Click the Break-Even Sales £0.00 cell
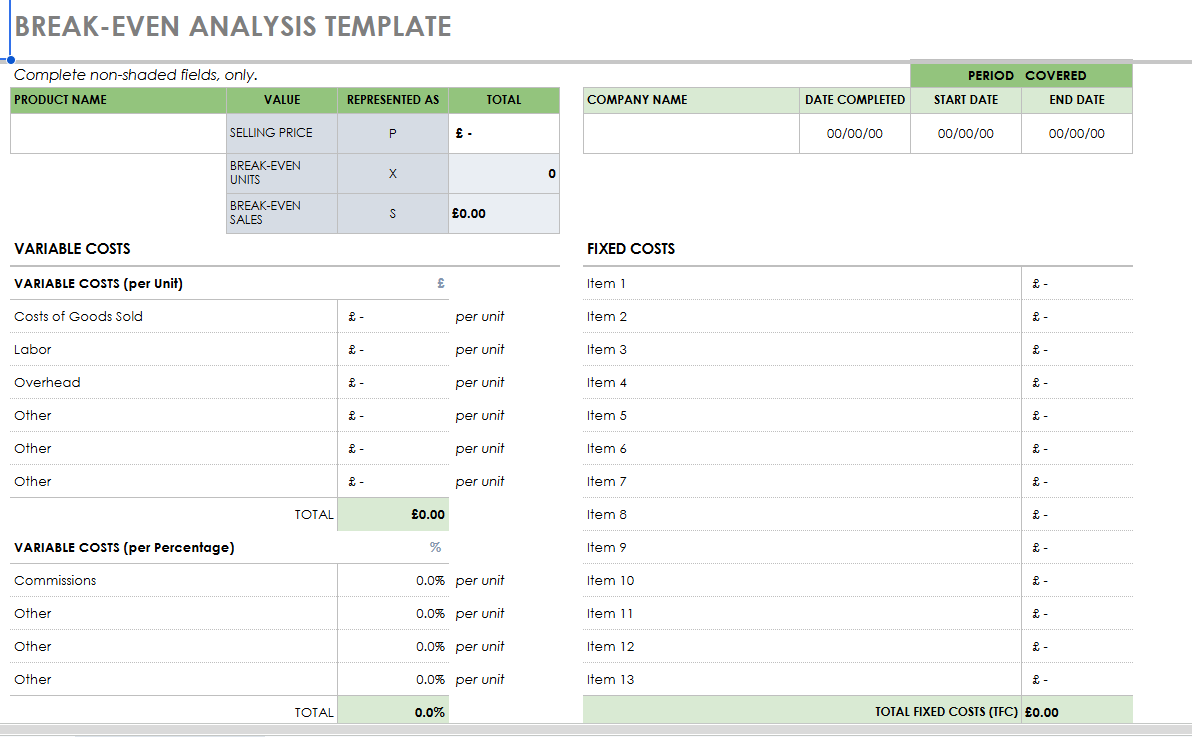Screen dimensions: 1192x737 coord(504,214)
